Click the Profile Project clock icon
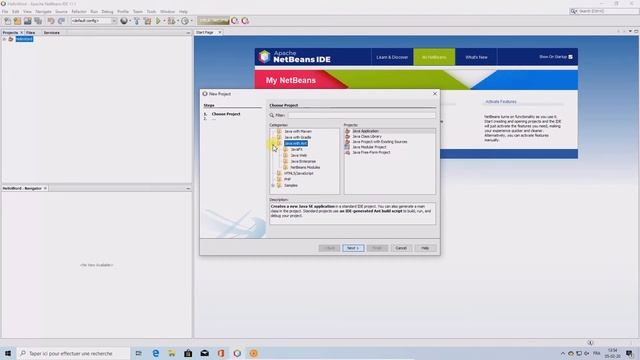The width and height of the screenshot is (640, 360). point(184,21)
